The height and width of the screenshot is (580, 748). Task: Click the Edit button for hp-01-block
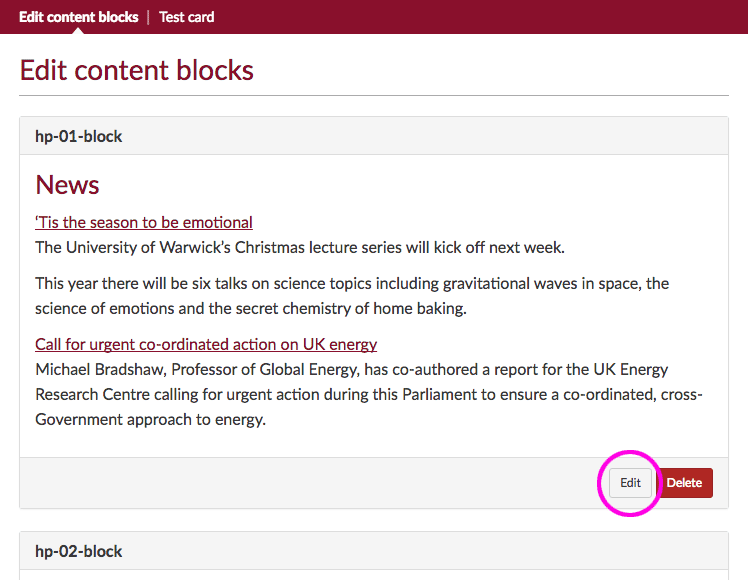click(630, 483)
